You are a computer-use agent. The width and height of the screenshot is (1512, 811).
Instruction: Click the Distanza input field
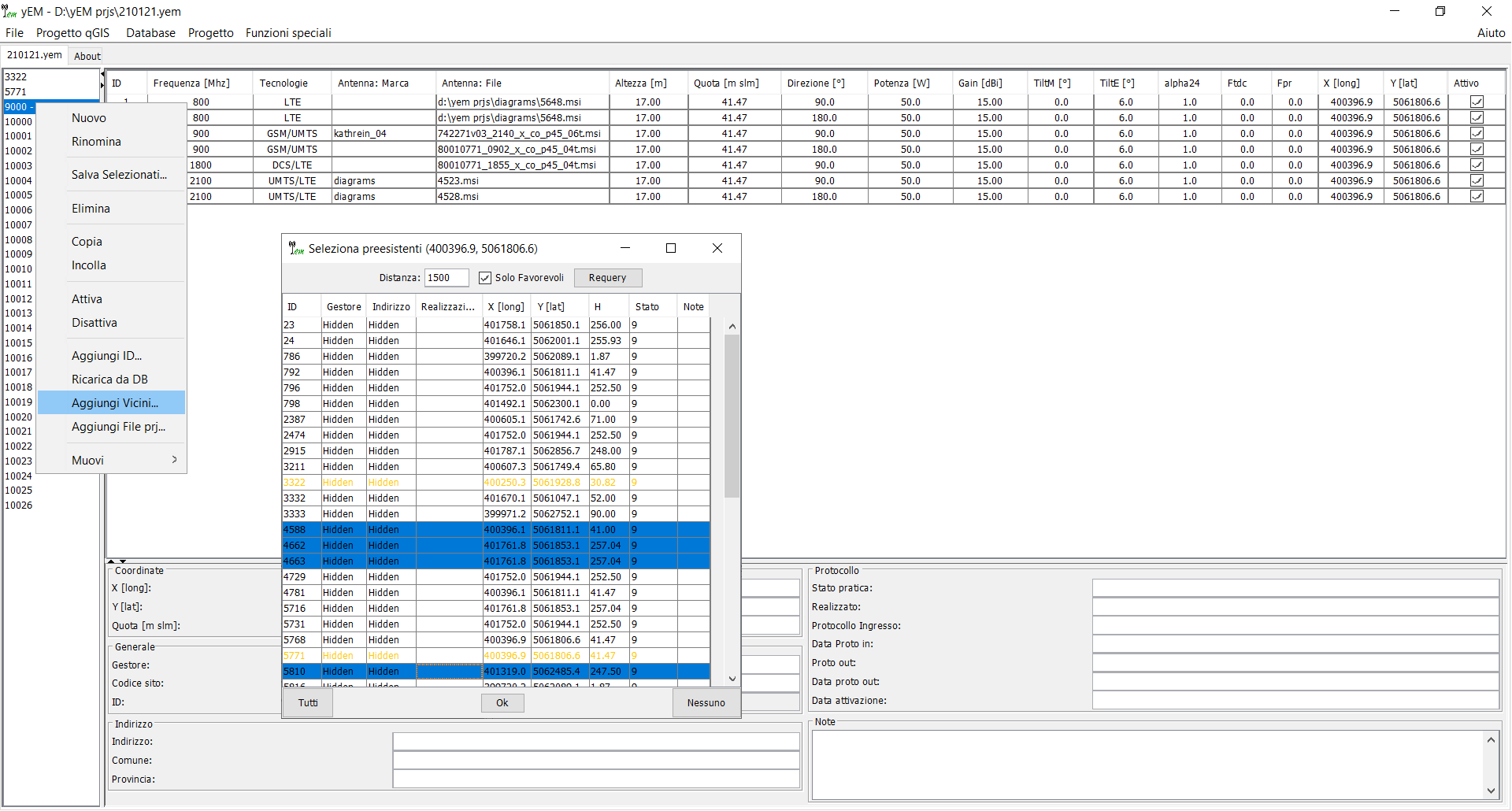(446, 278)
